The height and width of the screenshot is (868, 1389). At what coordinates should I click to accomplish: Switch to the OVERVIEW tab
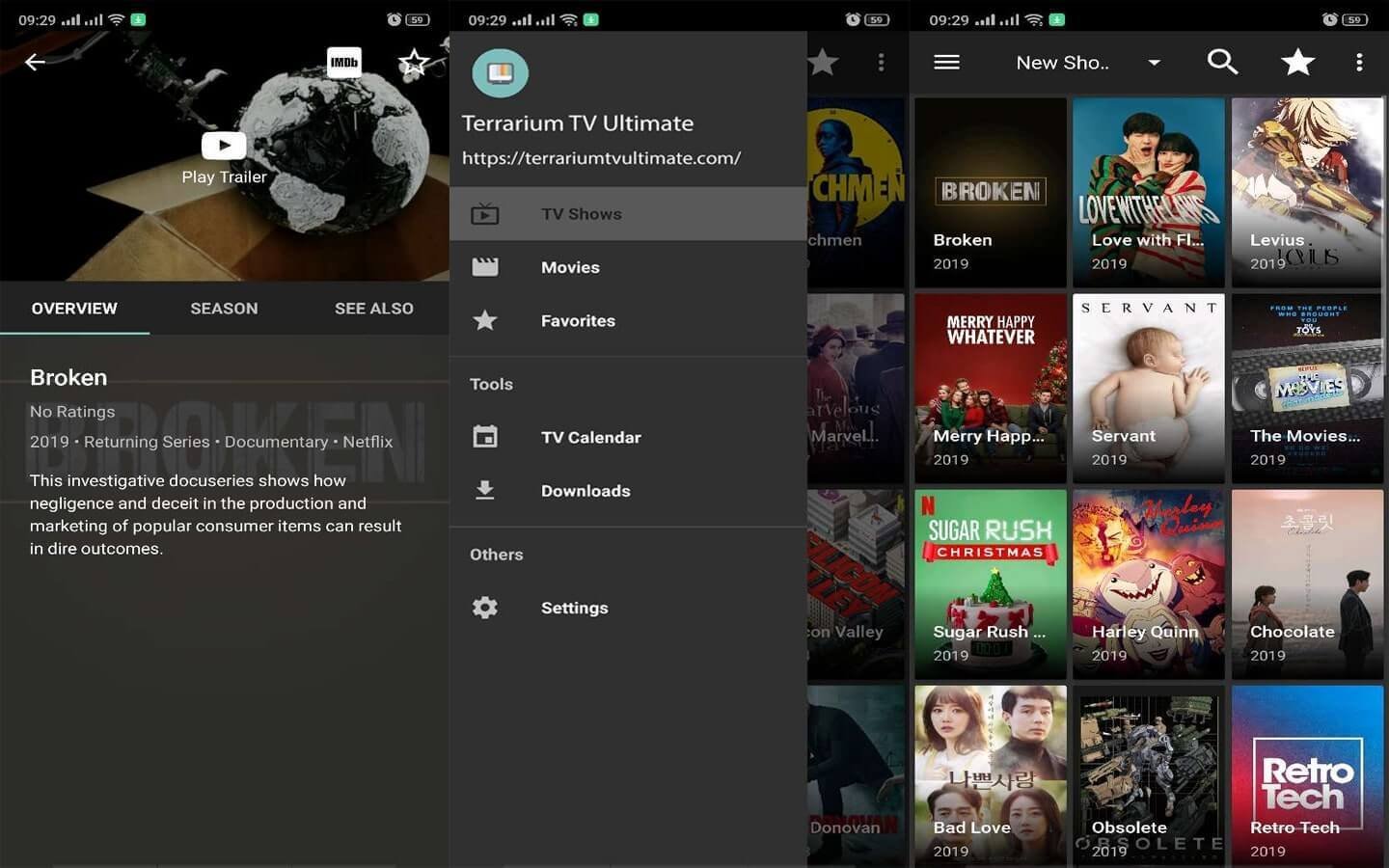74,309
